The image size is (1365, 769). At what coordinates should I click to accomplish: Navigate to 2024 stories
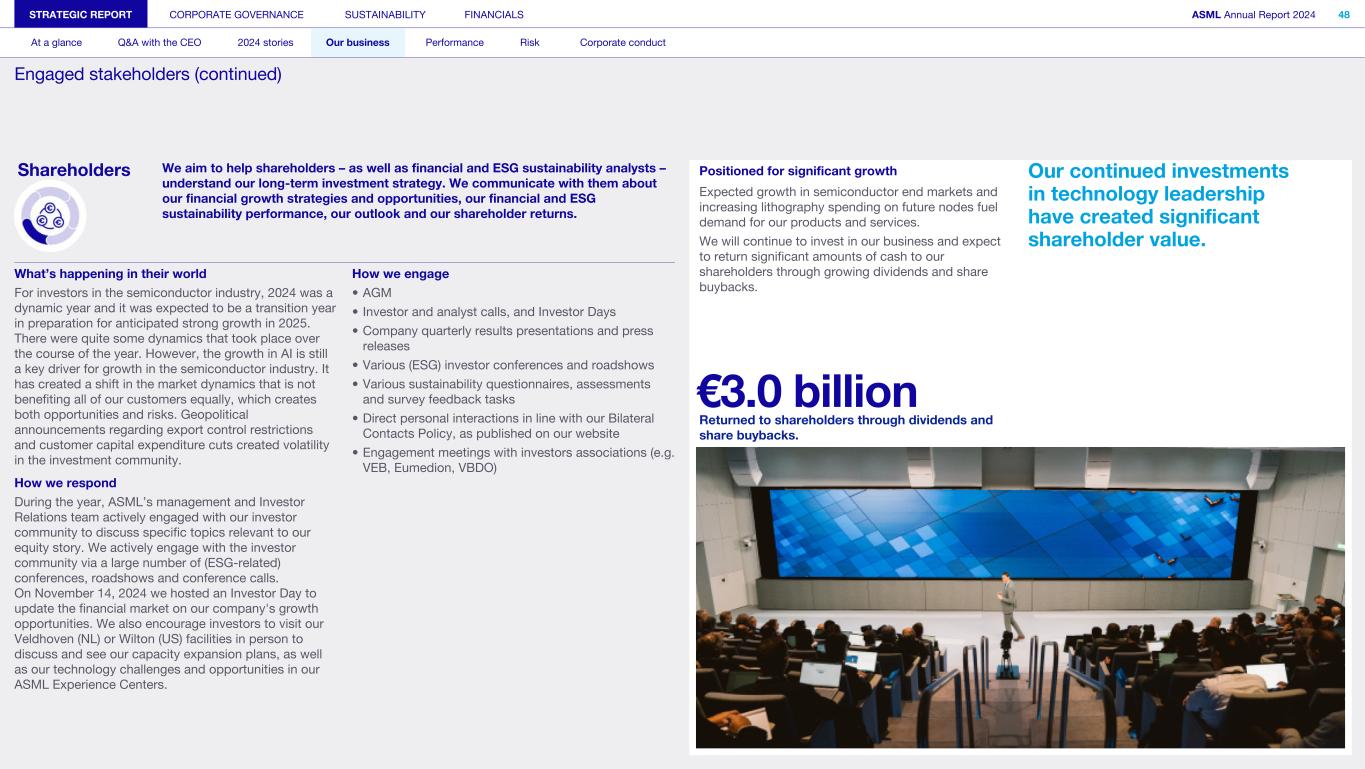pyautogui.click(x=265, y=42)
